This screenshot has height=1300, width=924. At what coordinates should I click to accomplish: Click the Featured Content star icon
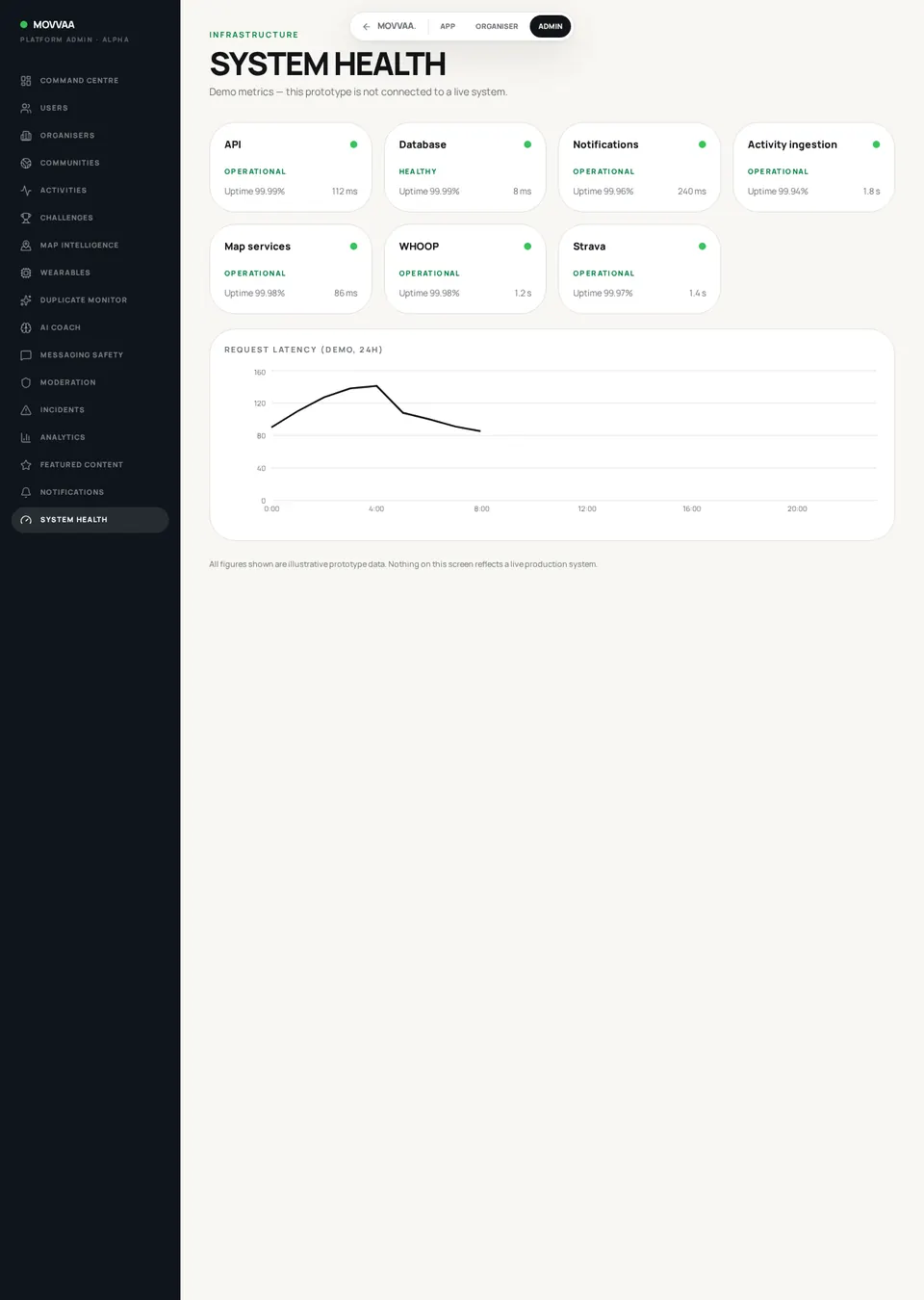click(26, 465)
